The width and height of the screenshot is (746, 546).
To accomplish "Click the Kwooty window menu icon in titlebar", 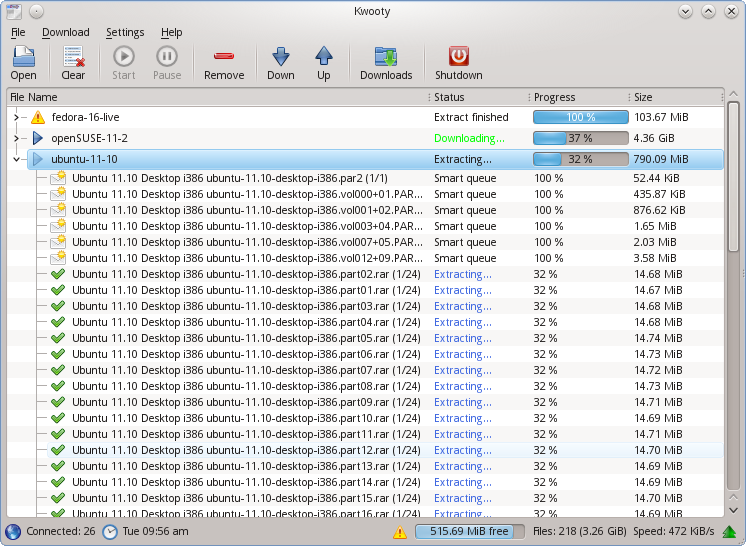I will click(x=14, y=11).
